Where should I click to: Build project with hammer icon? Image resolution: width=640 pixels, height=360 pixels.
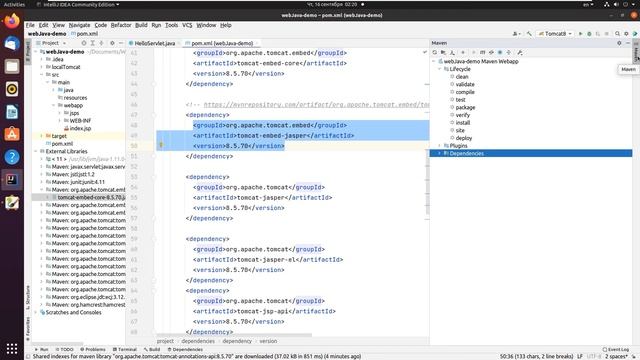pyautogui.click(x=529, y=34)
